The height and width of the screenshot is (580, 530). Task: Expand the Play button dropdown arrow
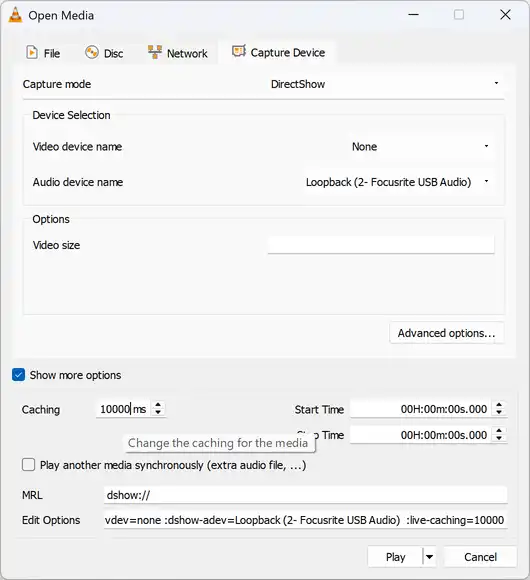pyautogui.click(x=429, y=557)
